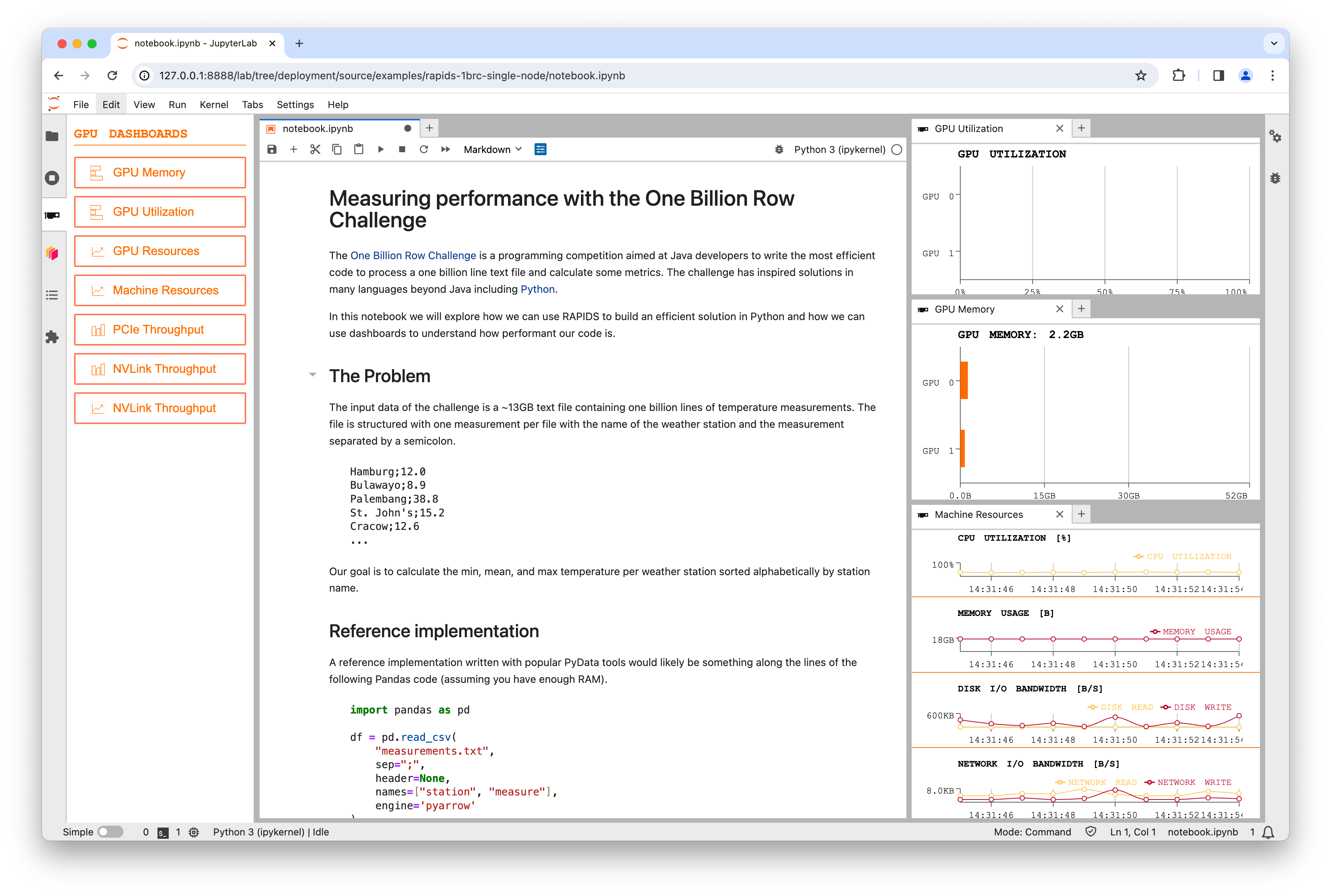This screenshot has width=1331, height=896.
Task: Interrupt the kernel with the stop icon
Action: [x=402, y=149]
